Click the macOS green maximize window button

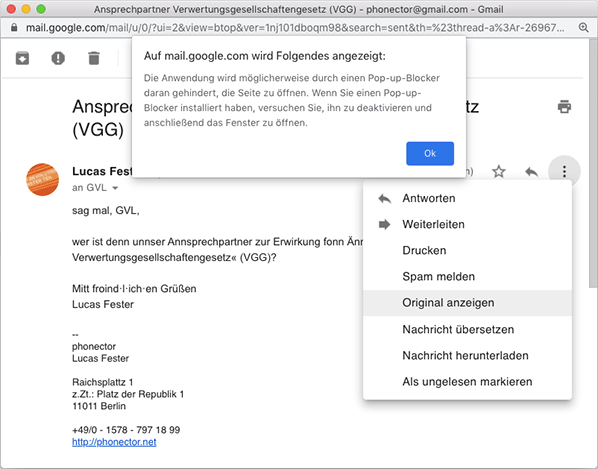[x=41, y=9]
